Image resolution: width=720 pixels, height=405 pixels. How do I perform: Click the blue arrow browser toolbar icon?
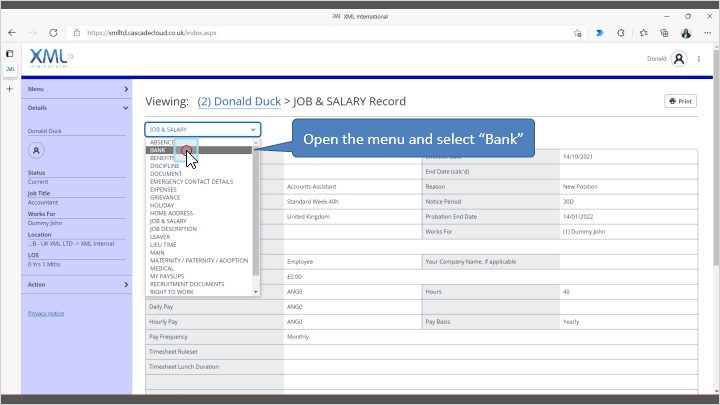[599, 33]
